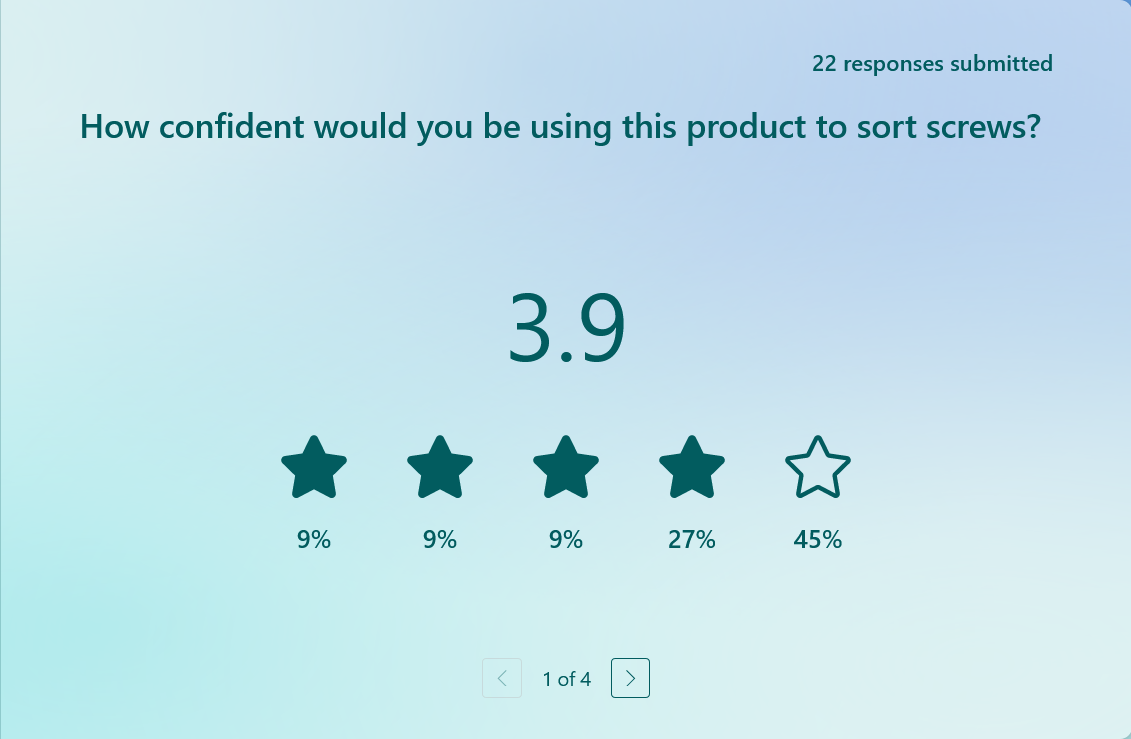Click the empty fifth star outline
1131x739 pixels.
tap(818, 467)
